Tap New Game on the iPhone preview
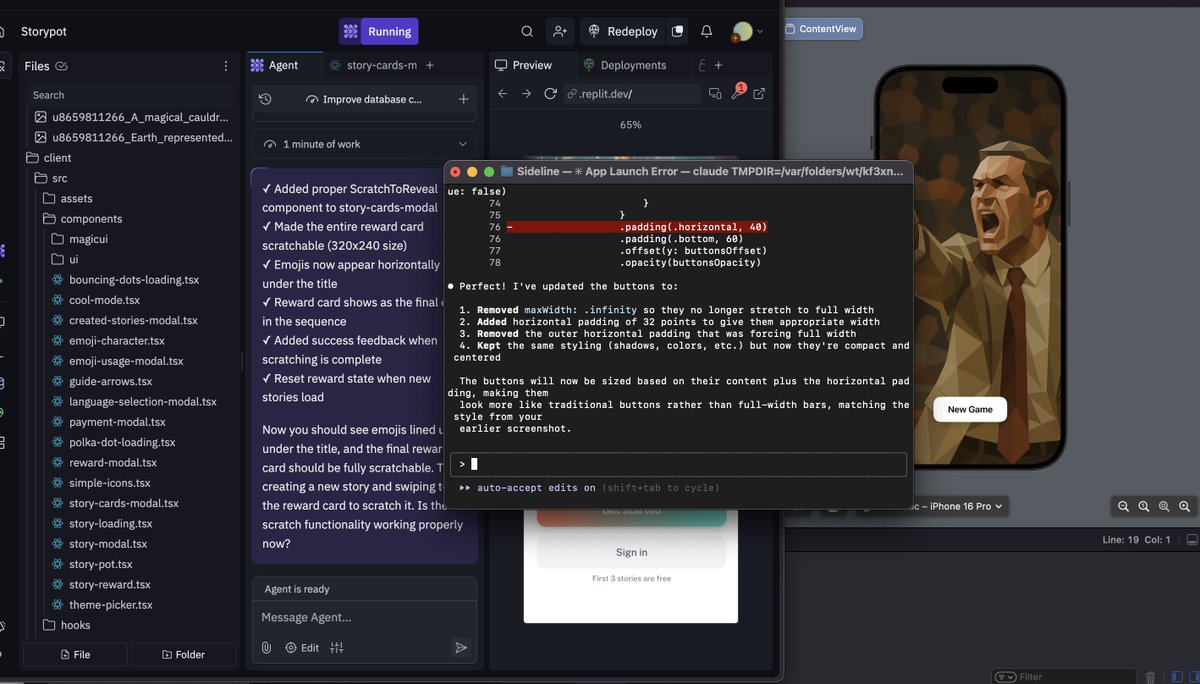 [970, 409]
